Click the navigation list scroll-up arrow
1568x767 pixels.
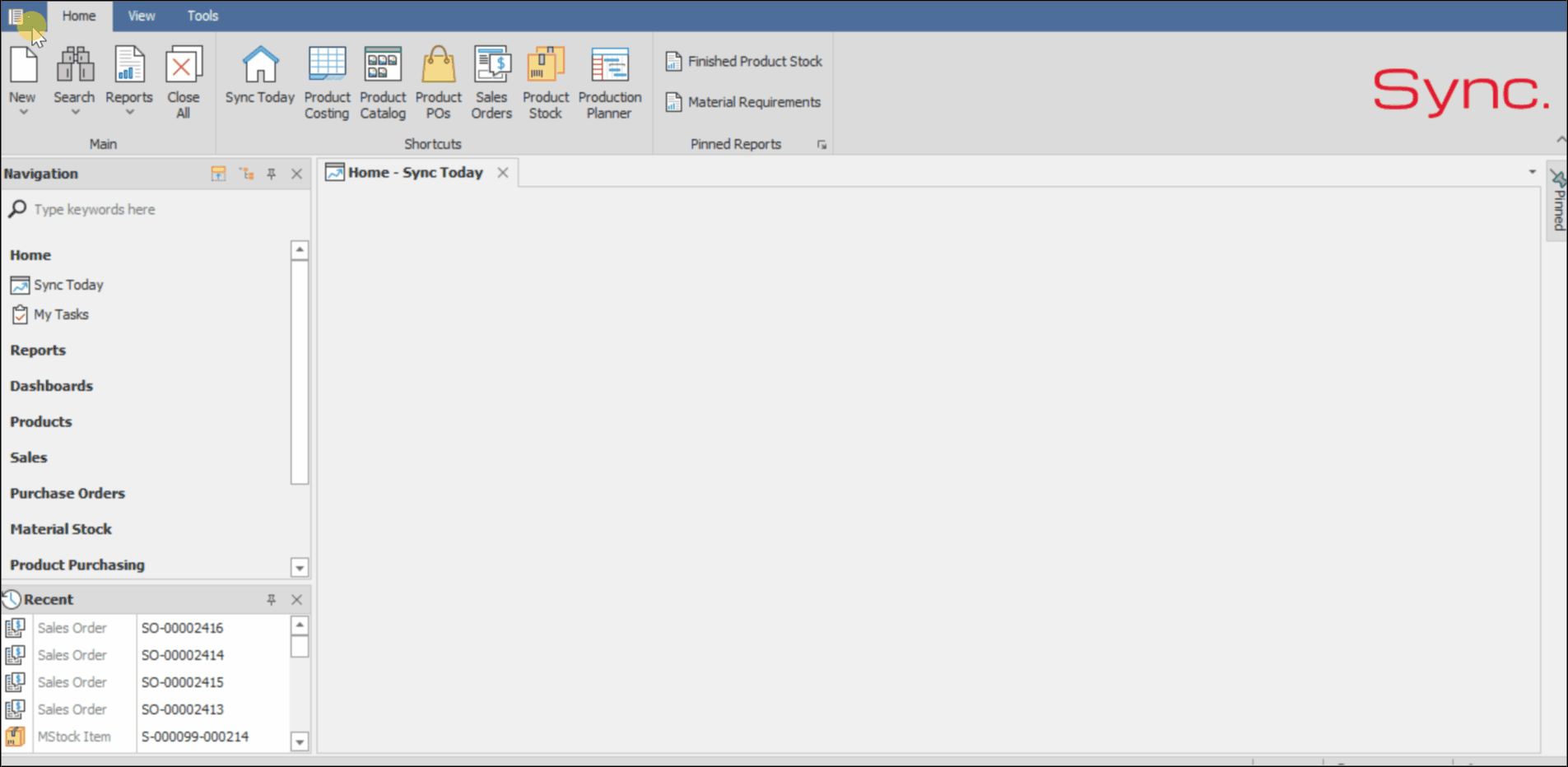pos(300,249)
